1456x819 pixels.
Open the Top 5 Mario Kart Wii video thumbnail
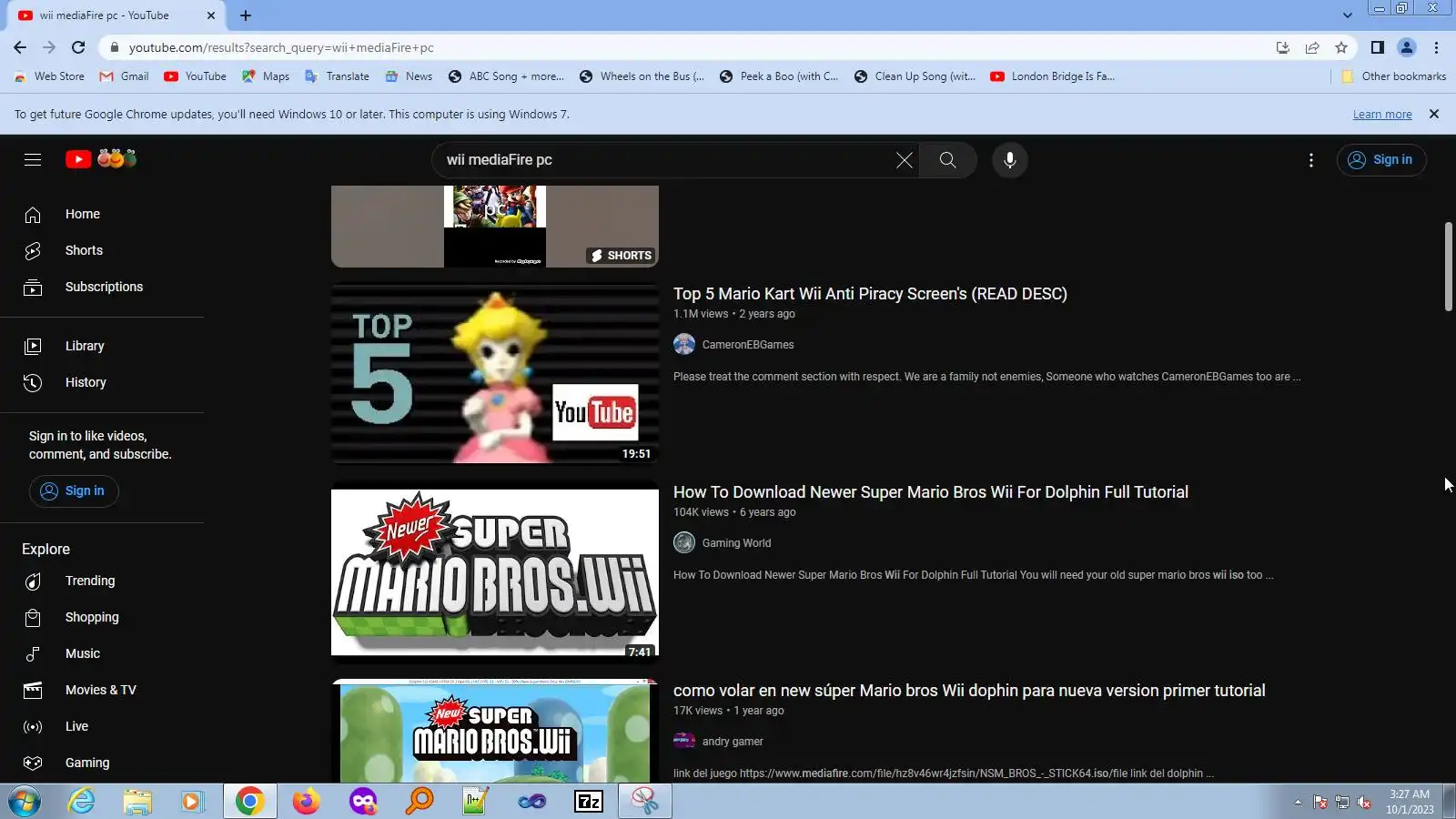click(x=495, y=374)
